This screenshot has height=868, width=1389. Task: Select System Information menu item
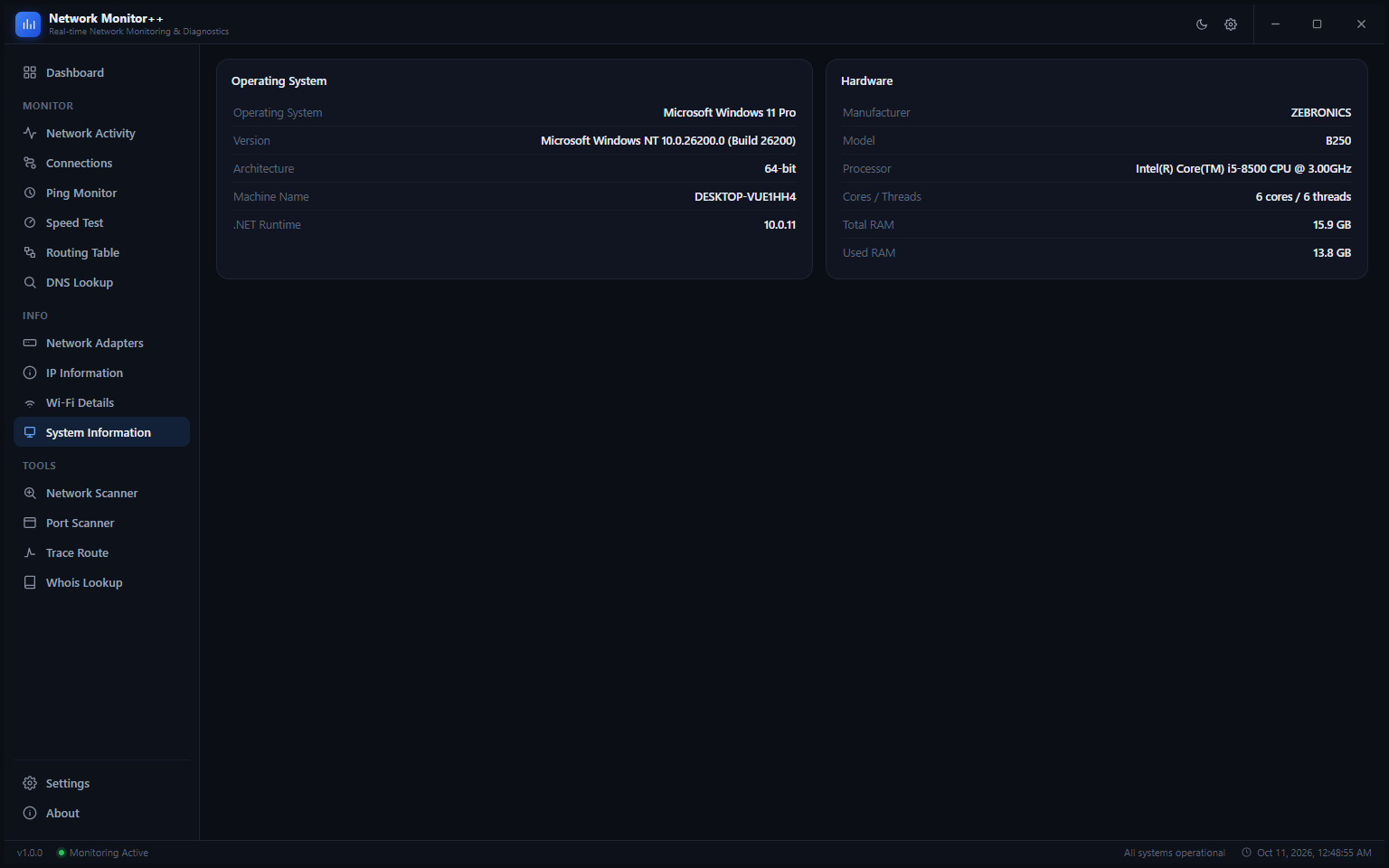tap(101, 432)
